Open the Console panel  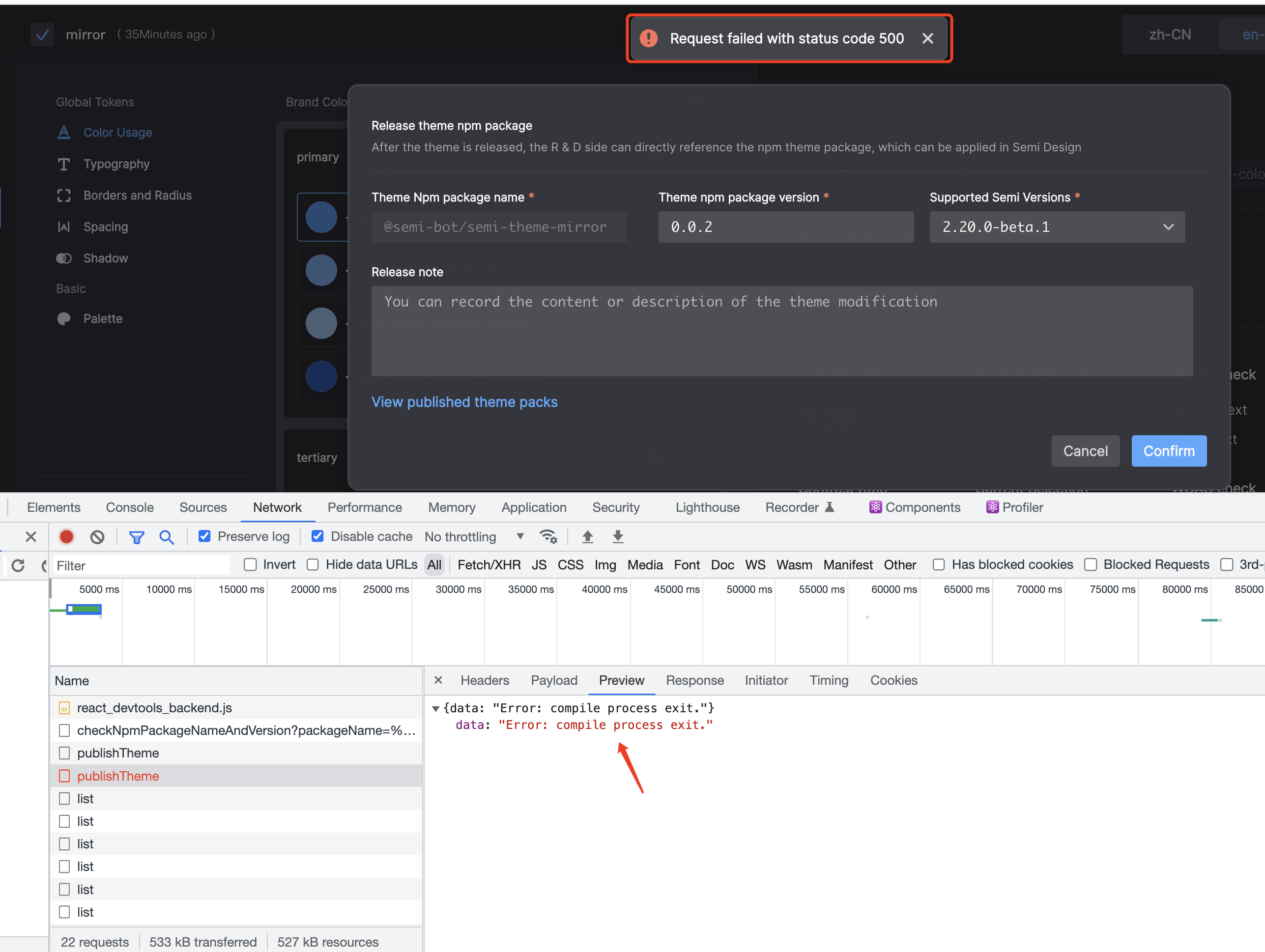tap(130, 507)
